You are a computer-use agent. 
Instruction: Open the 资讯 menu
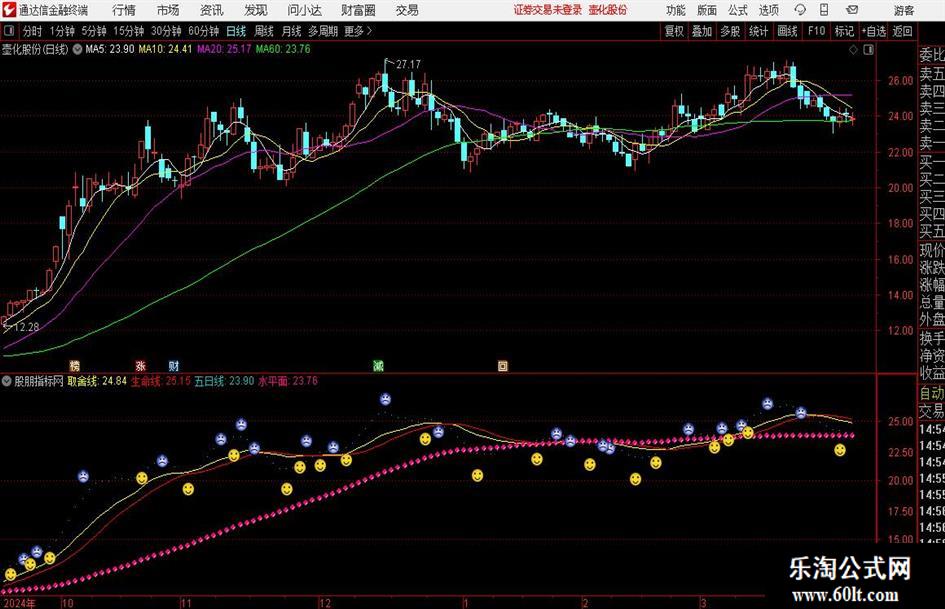pos(212,10)
